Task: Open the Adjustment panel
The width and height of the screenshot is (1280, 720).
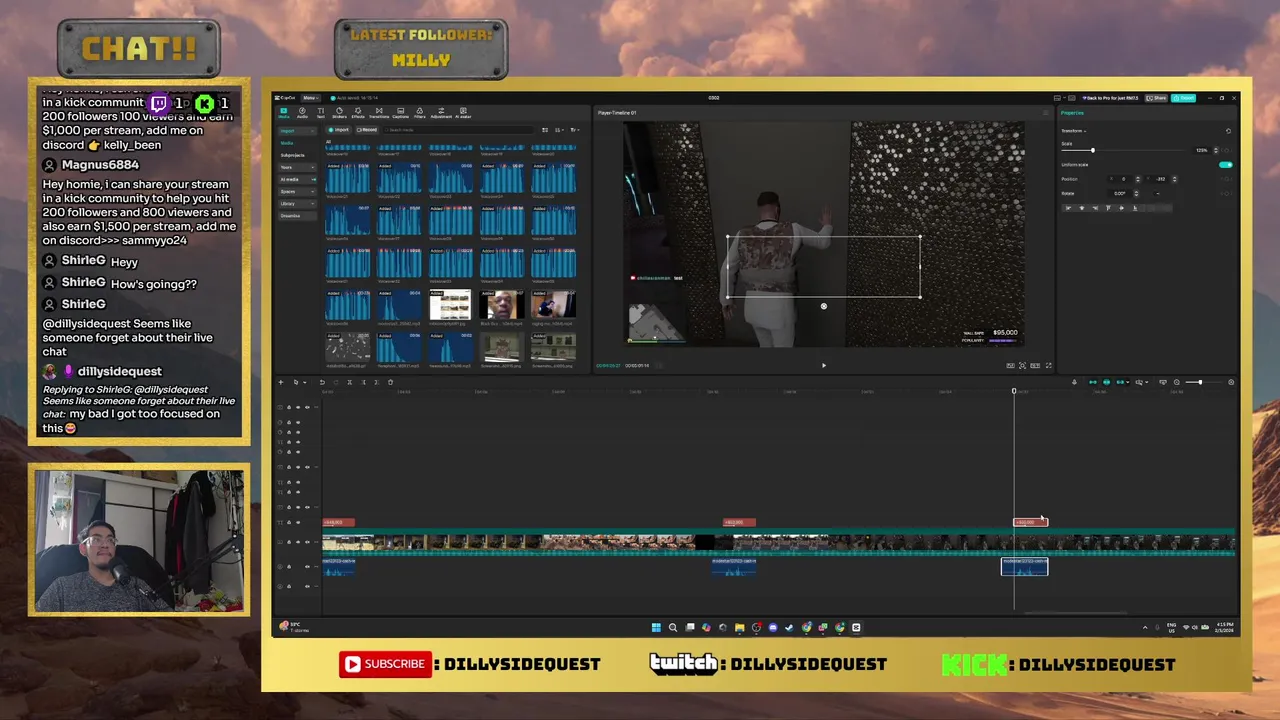Action: [441, 113]
